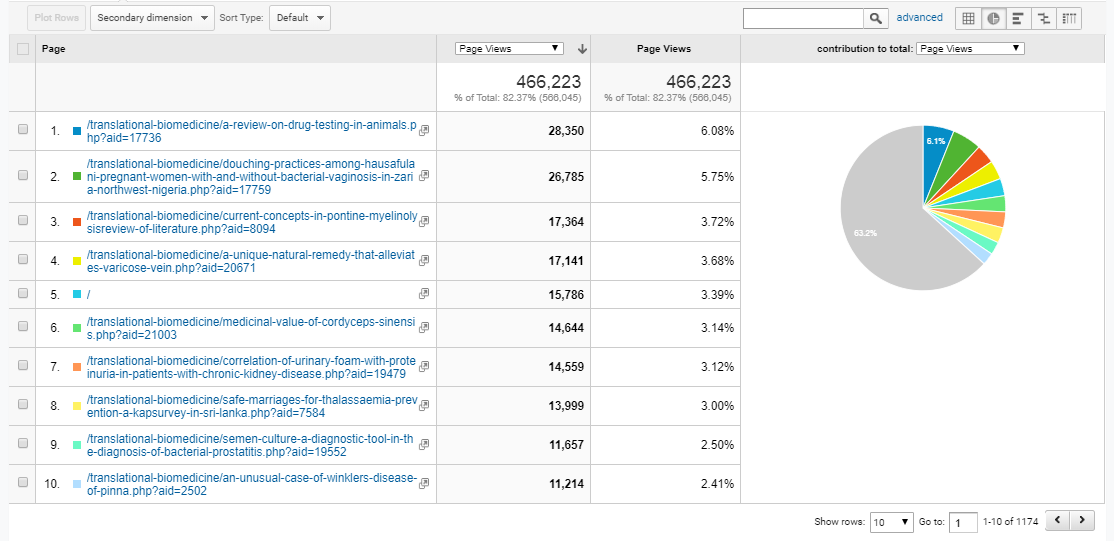This screenshot has height=541, width=1114.
Task: Check the box for row 1
Action: tap(23, 130)
